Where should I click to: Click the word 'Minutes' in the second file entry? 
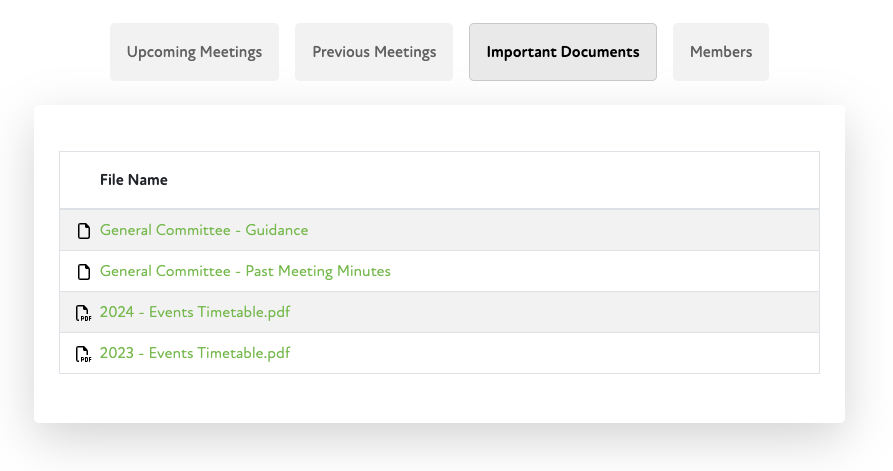(365, 272)
